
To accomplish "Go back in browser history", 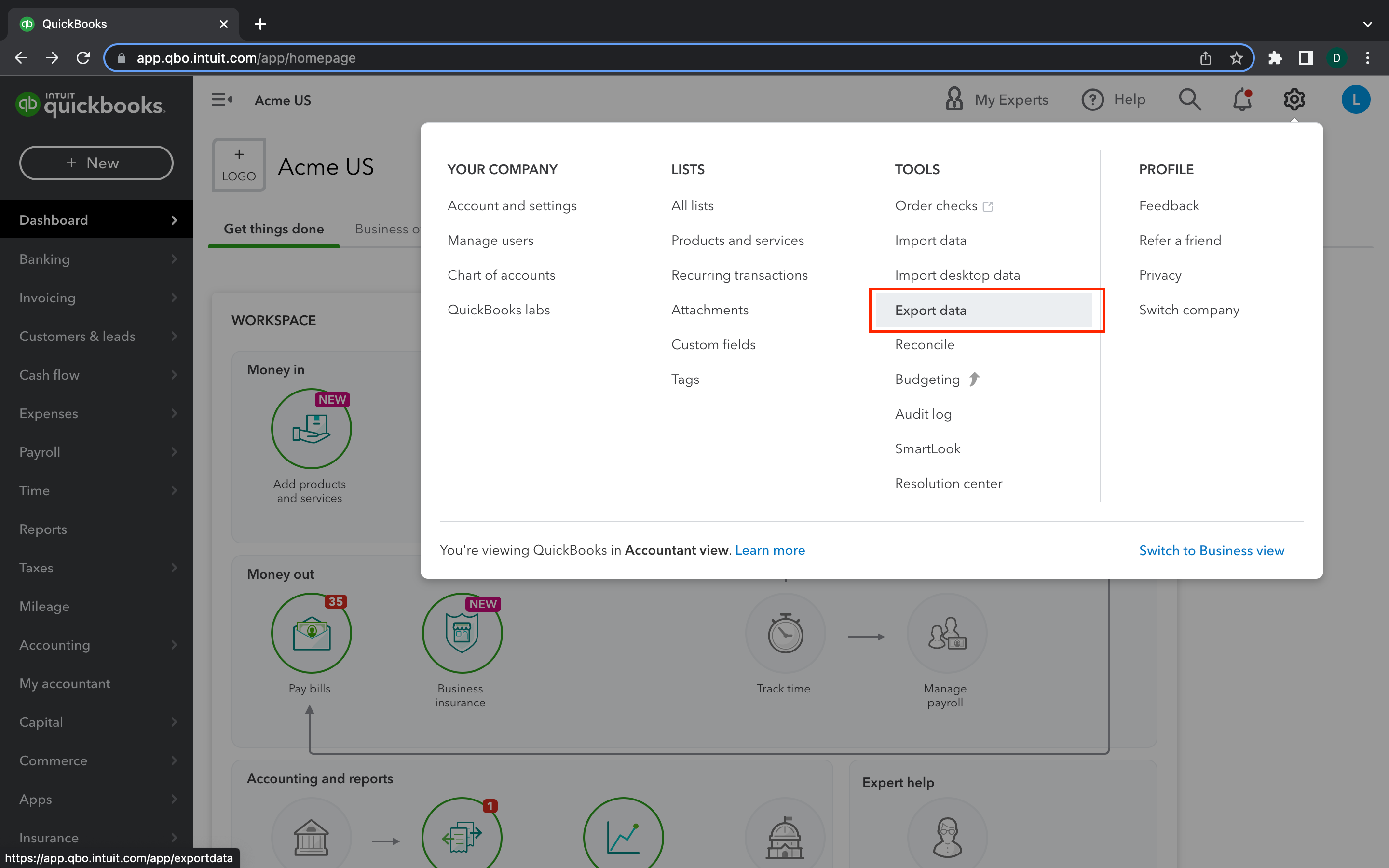I will point(21,58).
